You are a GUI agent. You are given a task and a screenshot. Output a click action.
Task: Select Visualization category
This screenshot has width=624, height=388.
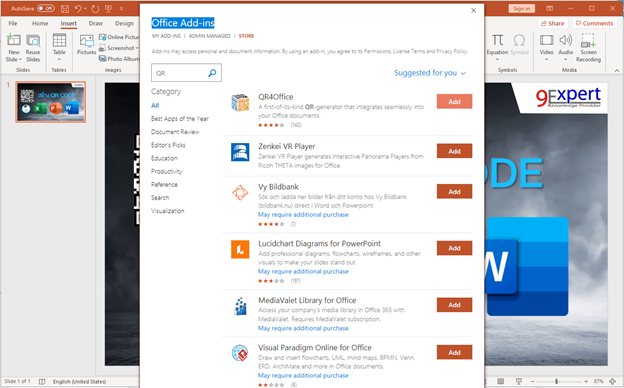[168, 211]
